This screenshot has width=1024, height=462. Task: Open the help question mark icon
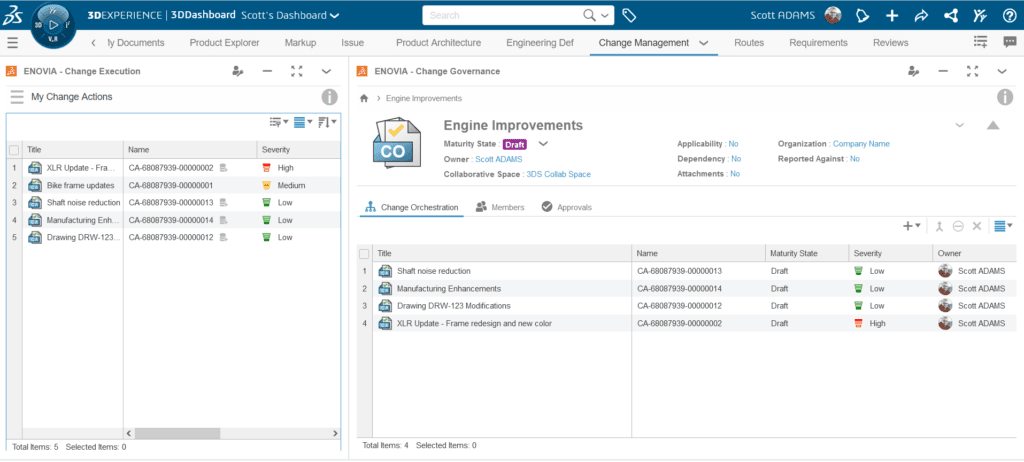click(x=1010, y=16)
